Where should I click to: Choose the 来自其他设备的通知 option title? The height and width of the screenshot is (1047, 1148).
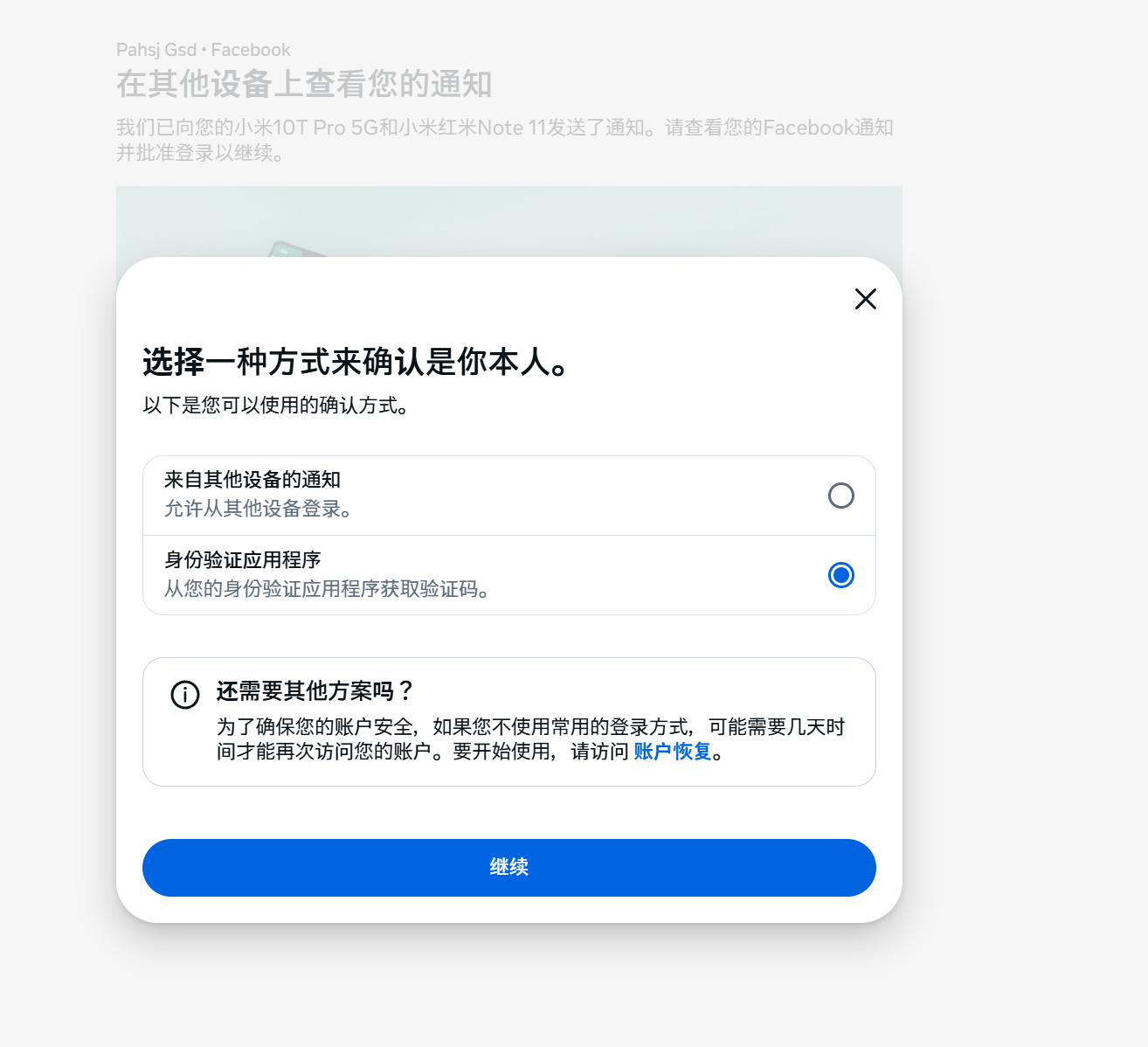[x=252, y=480]
